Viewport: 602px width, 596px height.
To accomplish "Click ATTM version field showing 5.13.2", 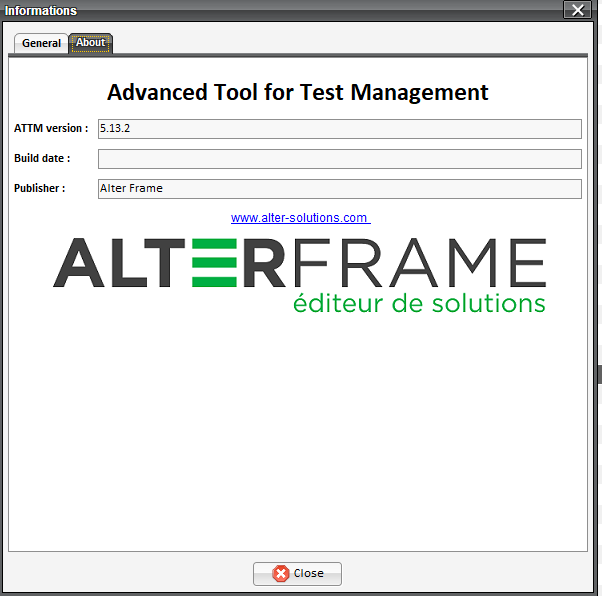I will [x=339, y=128].
